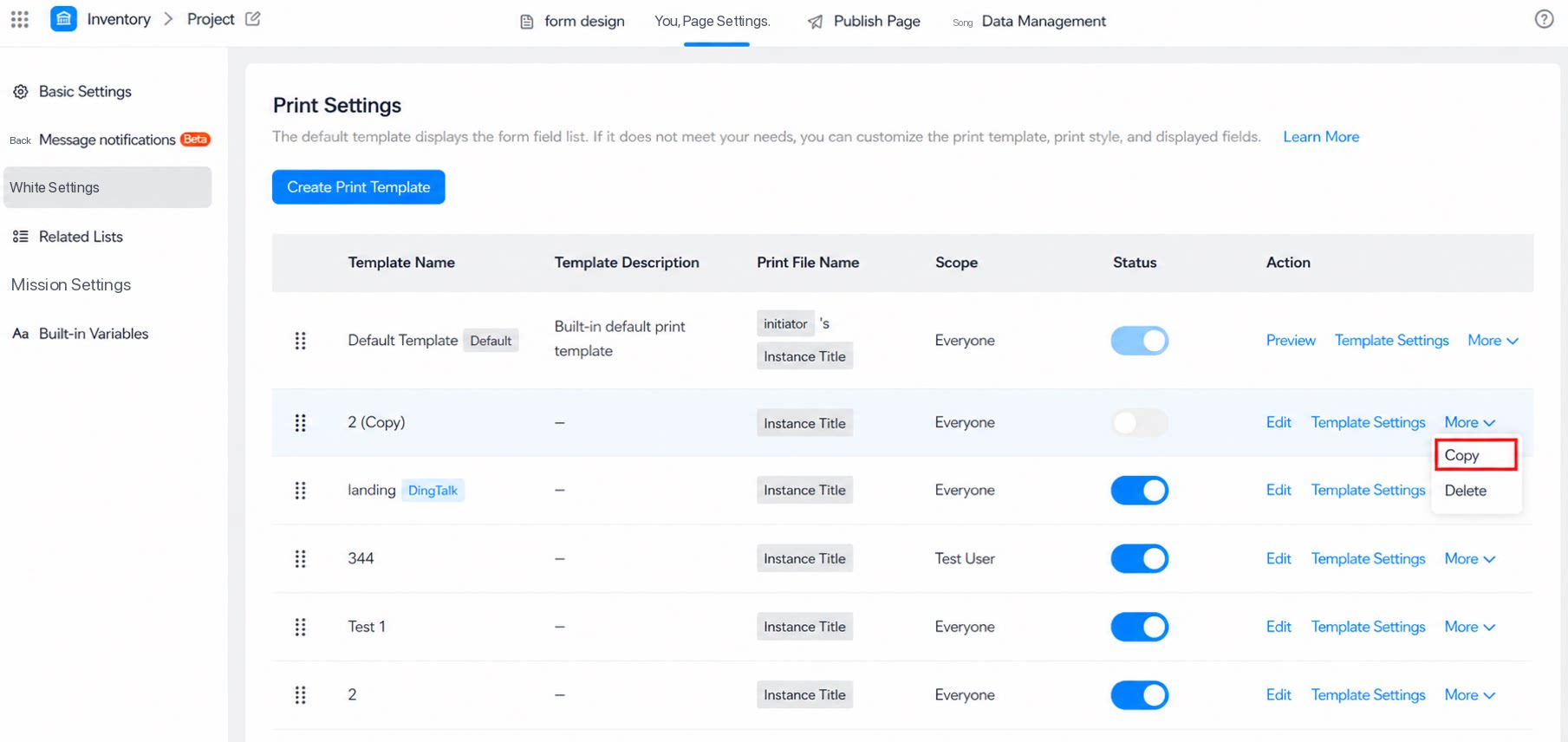Open the help question mark icon
Screen dimensions: 1568x742
tap(1544, 19)
